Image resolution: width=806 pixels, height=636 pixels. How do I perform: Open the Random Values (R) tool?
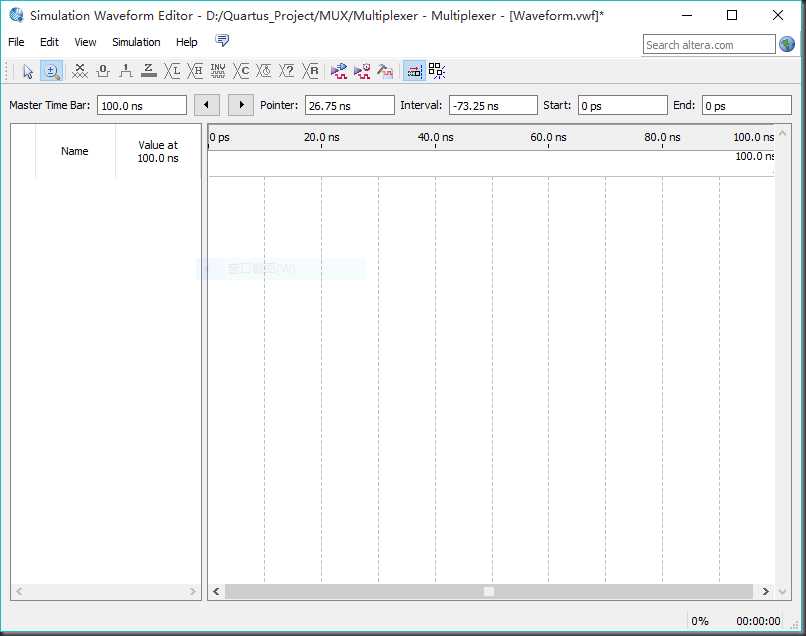[x=310, y=71]
